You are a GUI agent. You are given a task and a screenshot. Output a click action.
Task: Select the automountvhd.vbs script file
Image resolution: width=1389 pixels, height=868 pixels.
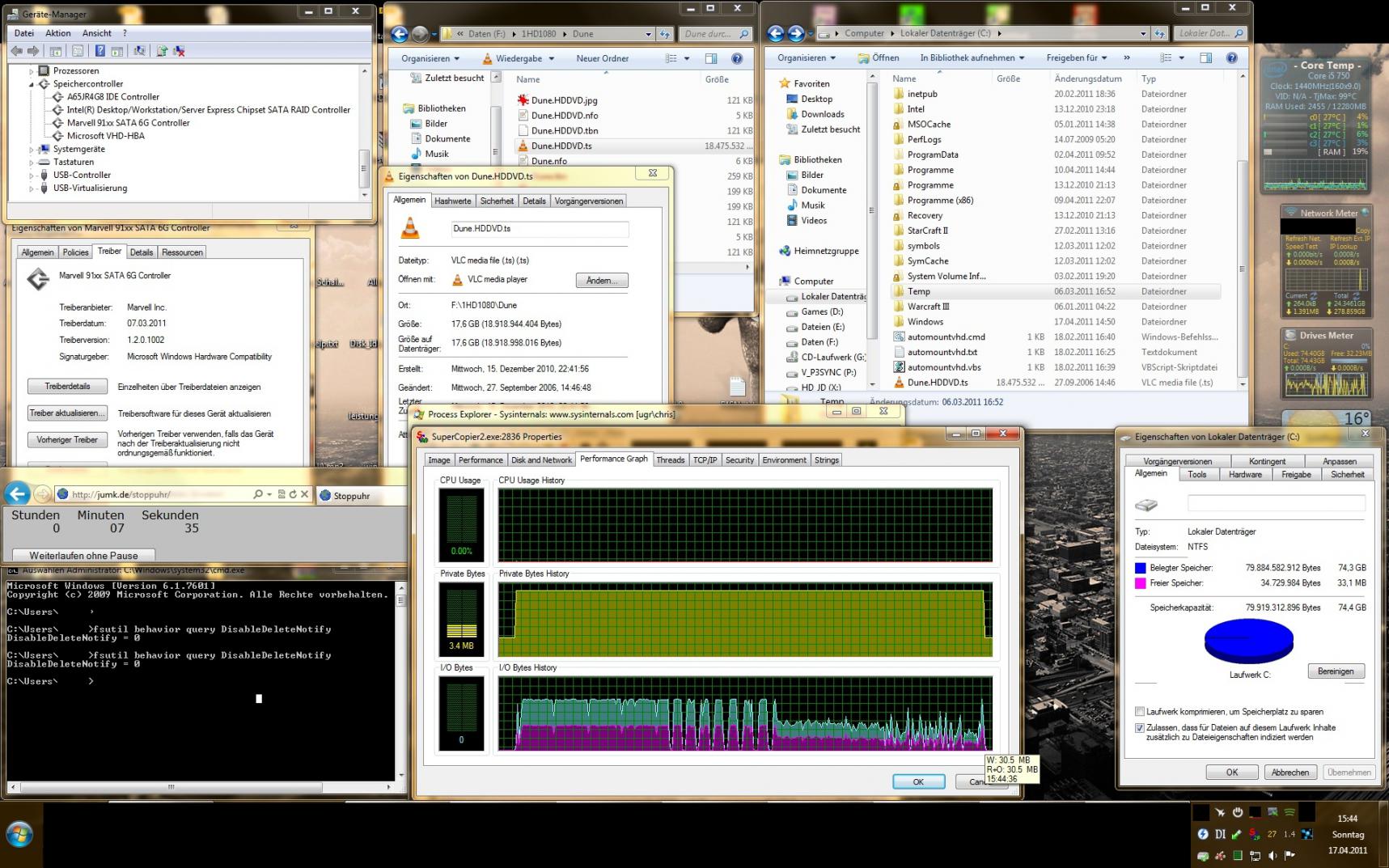pos(942,367)
